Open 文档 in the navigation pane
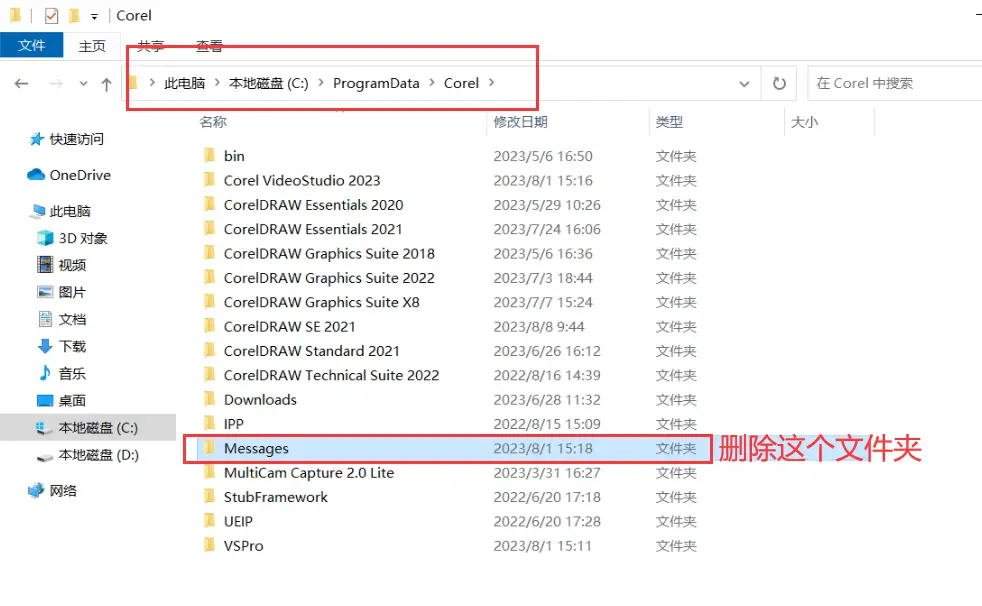Viewport: 982px width, 606px height. coord(72,319)
